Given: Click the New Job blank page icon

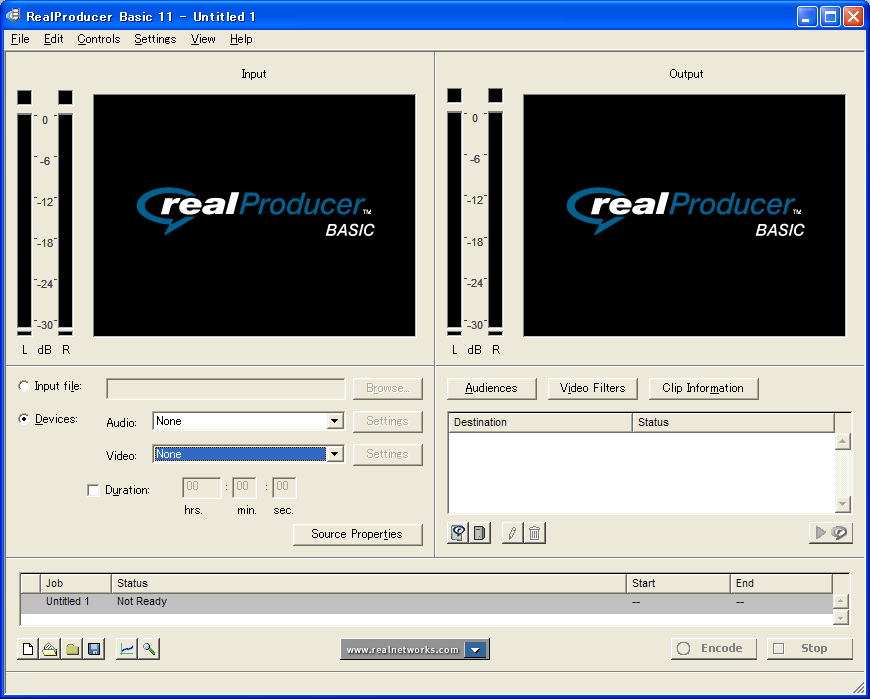Looking at the screenshot, I should (28, 649).
